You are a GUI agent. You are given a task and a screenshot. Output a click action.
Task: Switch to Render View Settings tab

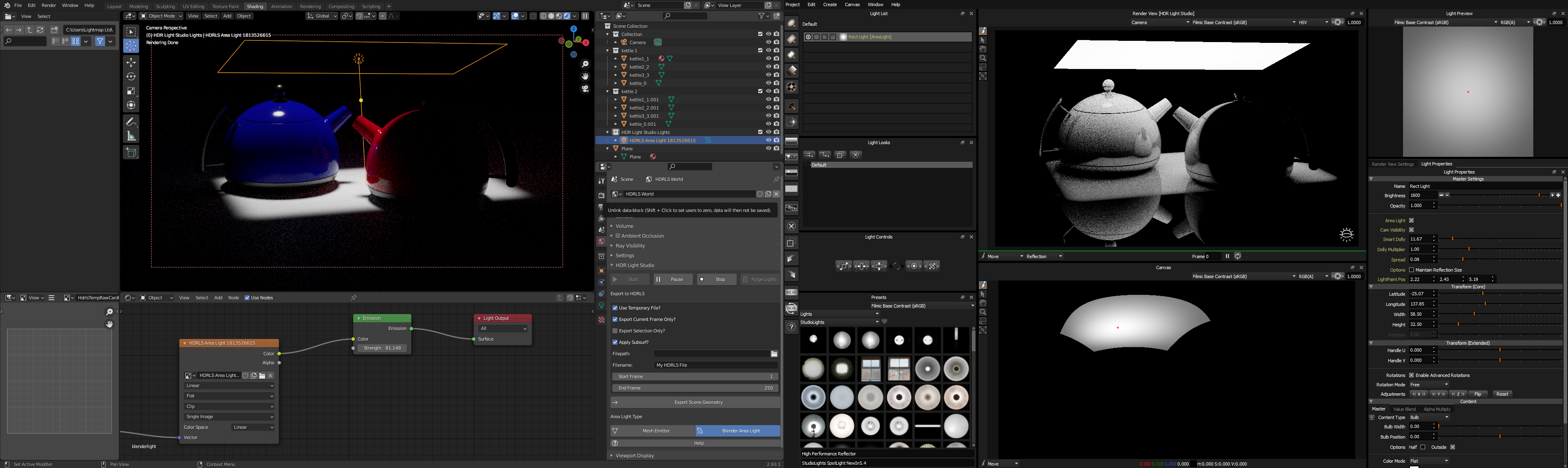(x=1393, y=164)
